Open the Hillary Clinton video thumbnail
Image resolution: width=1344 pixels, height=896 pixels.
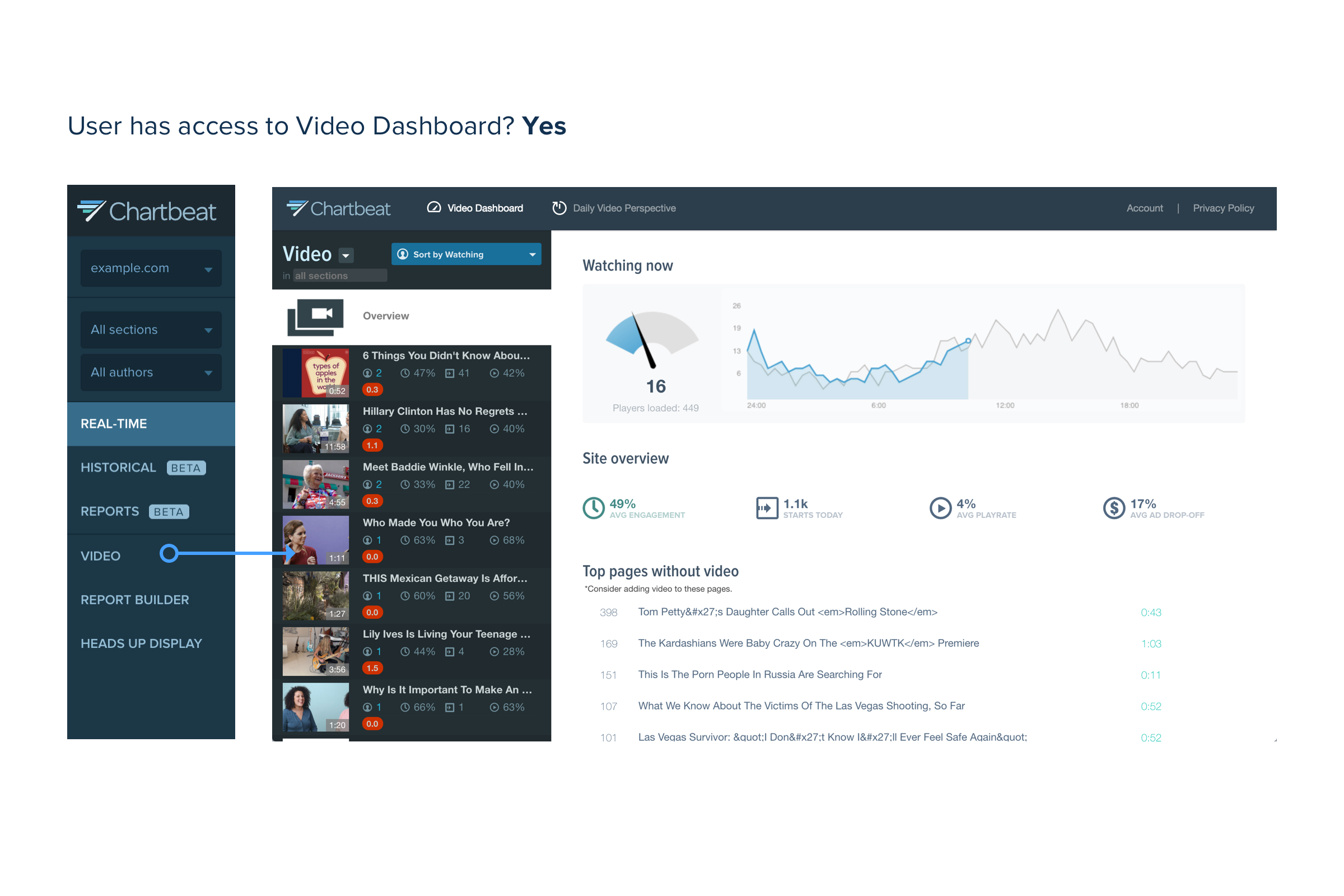pos(315,428)
